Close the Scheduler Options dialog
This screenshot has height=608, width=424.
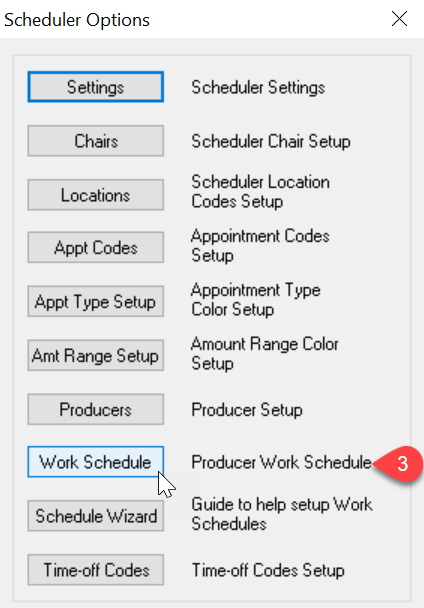399,19
